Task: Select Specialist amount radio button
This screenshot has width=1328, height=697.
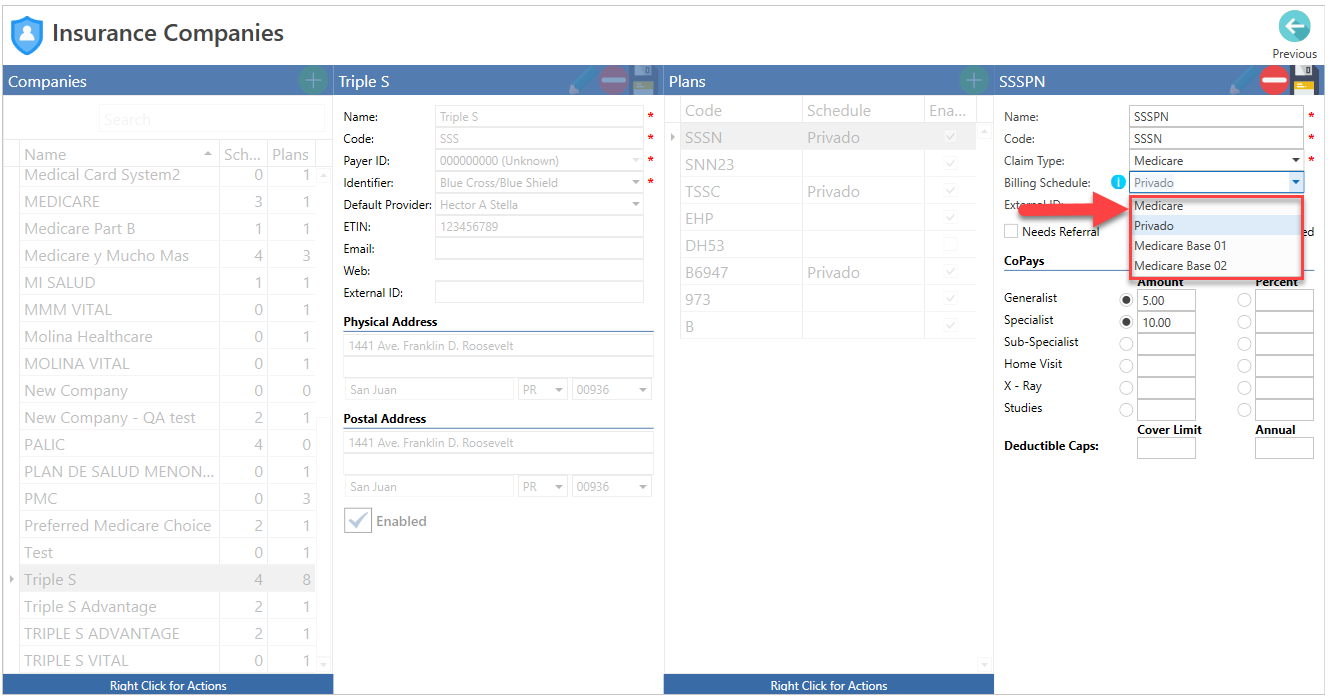Action: (1127, 322)
